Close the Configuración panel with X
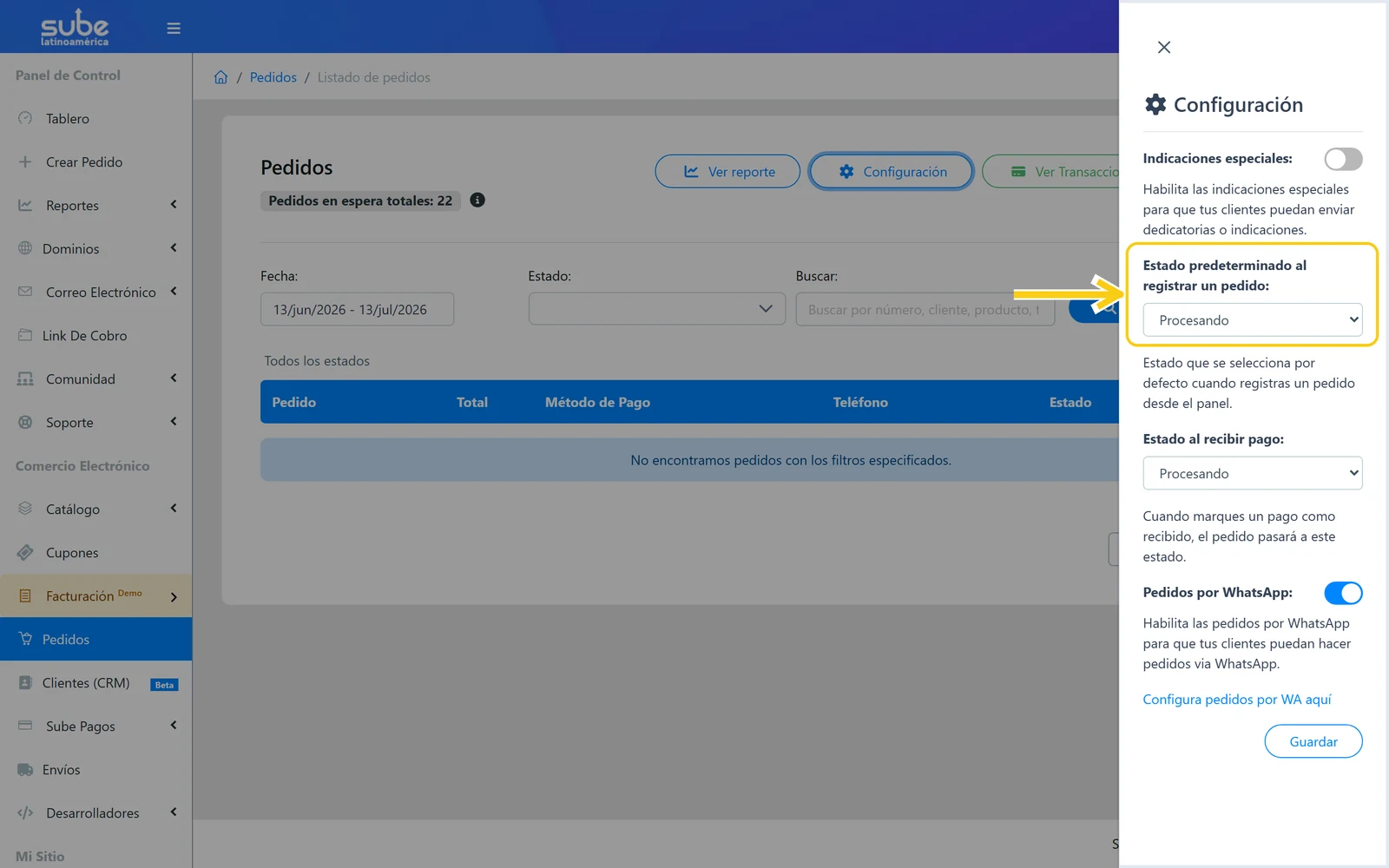1389x868 pixels. [1164, 47]
